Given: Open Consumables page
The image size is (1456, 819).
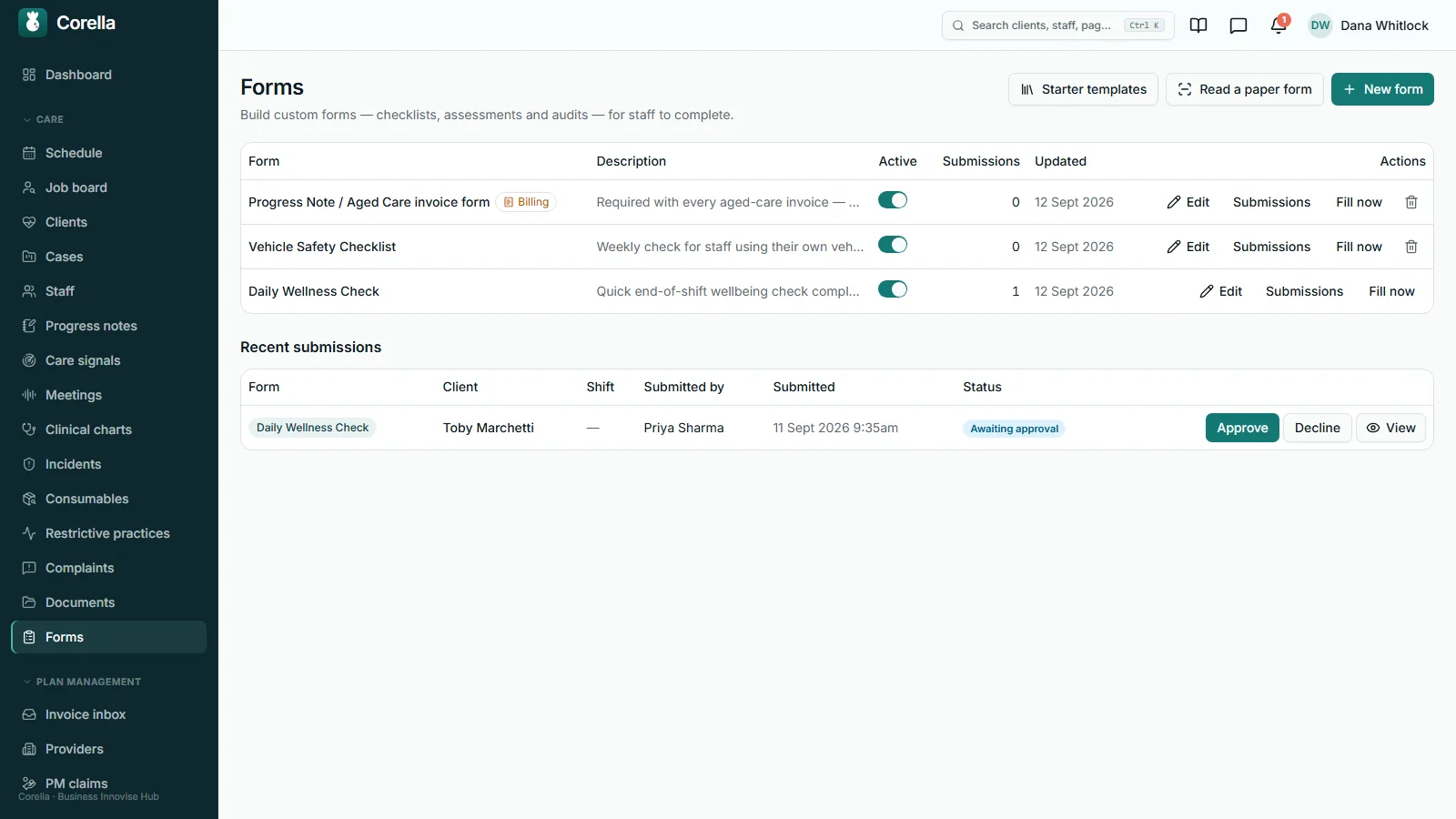Looking at the screenshot, I should click(x=109, y=499).
